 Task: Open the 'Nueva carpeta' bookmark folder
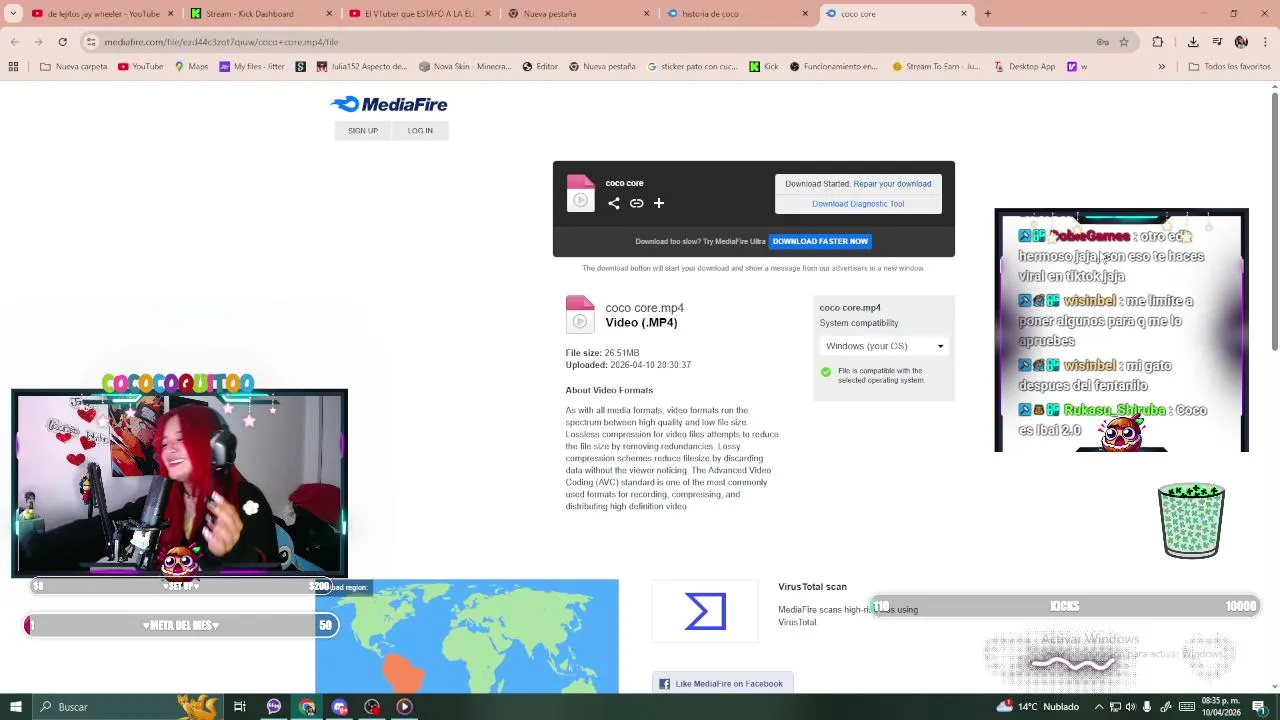pyautogui.click(x=73, y=67)
